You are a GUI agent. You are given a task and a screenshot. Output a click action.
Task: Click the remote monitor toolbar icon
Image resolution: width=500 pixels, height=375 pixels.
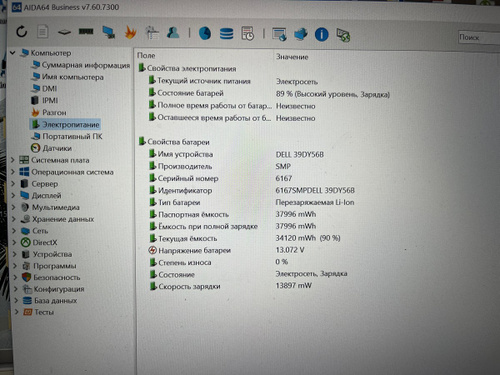[279, 34]
